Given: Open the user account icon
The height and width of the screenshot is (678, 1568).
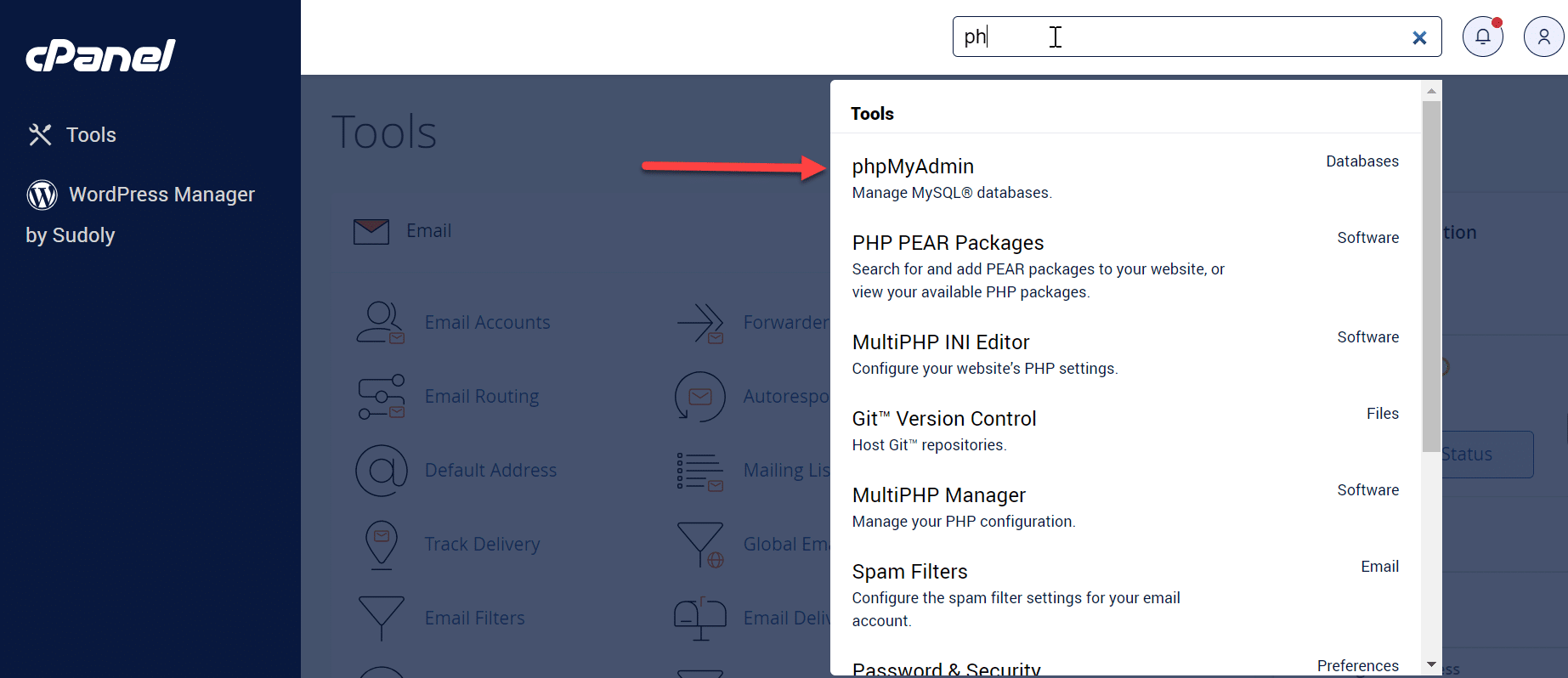Looking at the screenshot, I should click(x=1543, y=37).
